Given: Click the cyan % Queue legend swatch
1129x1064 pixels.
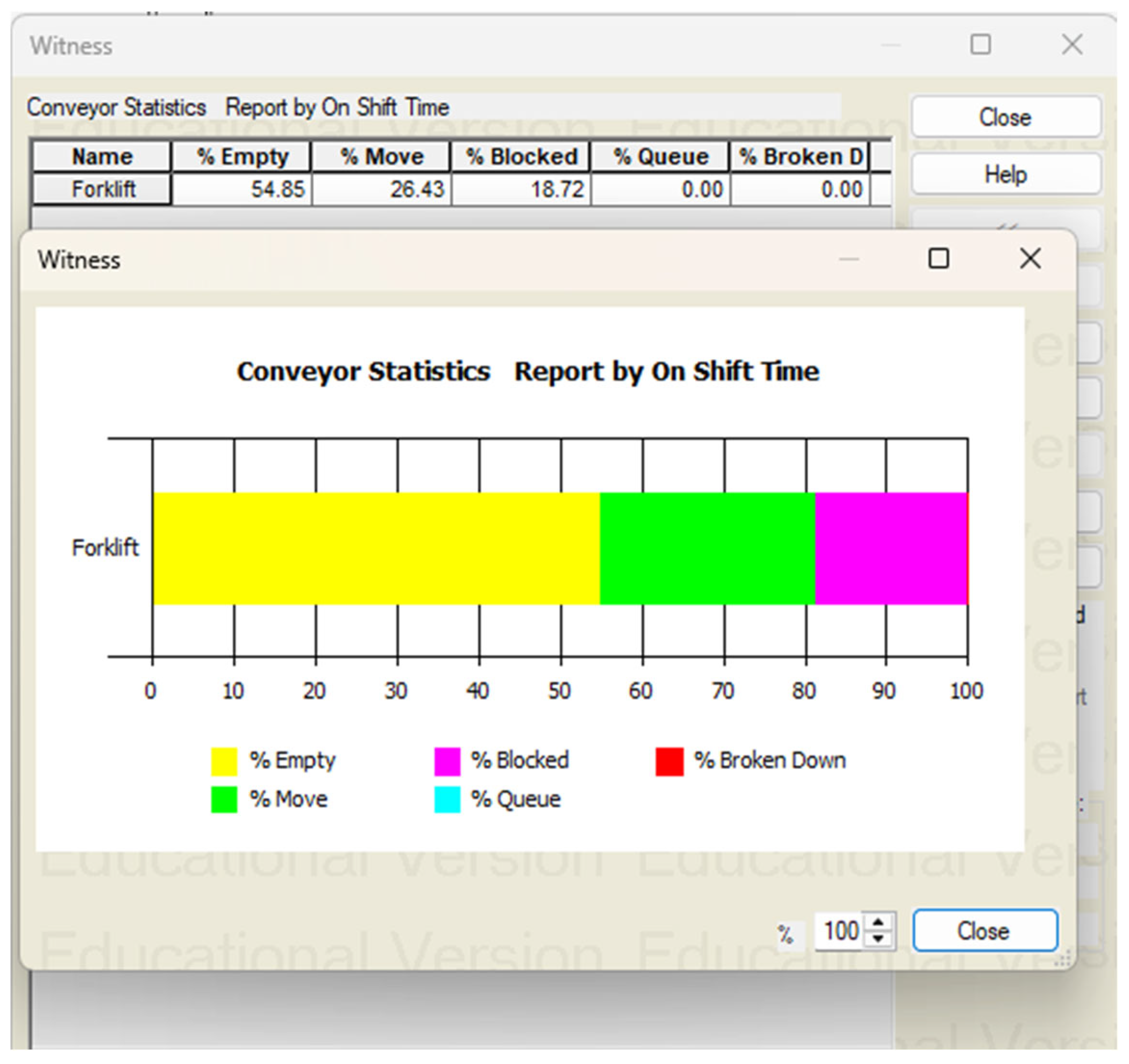Looking at the screenshot, I should (x=447, y=799).
